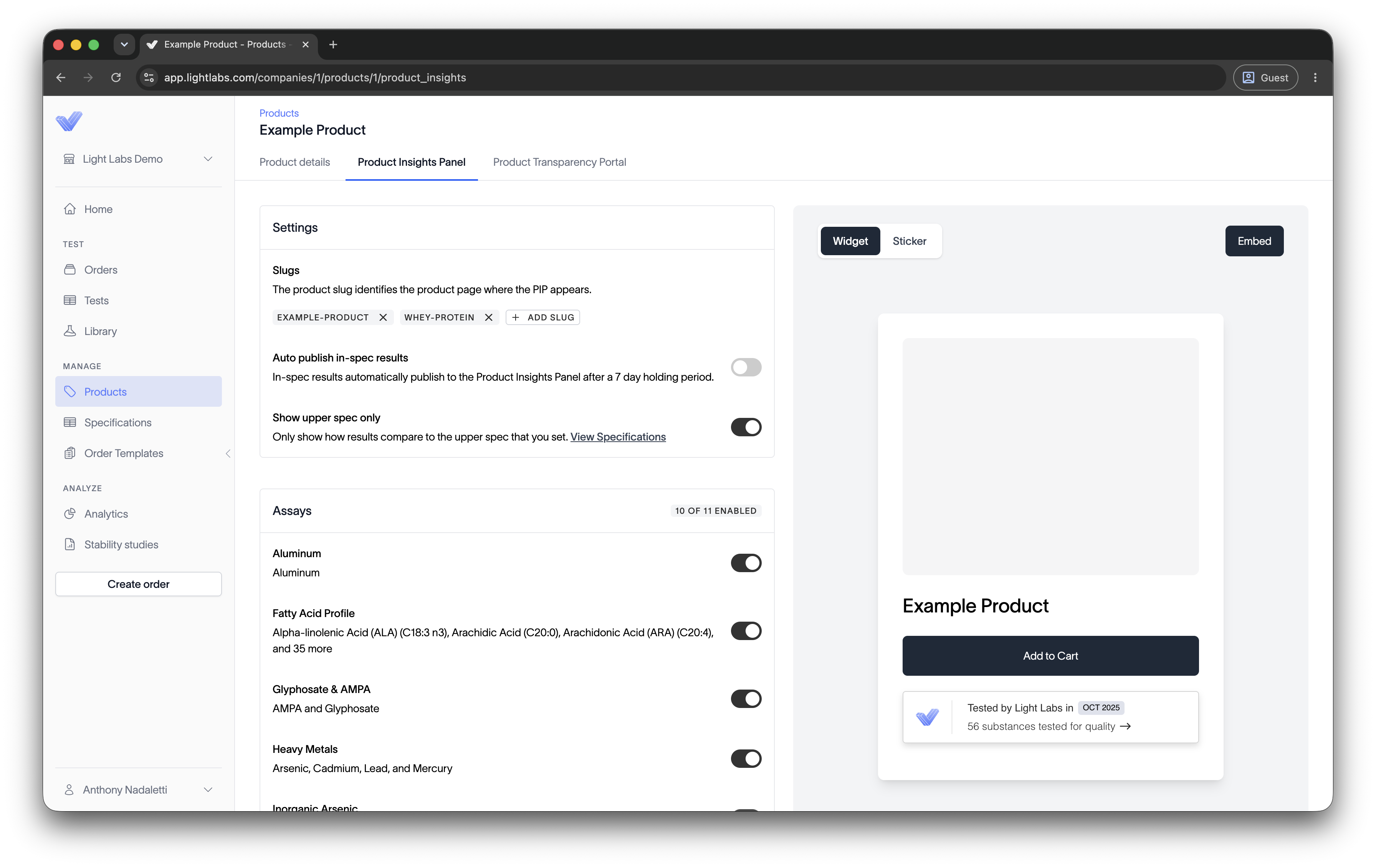
Task: Click the Light Labs checkmark in widget badge
Action: (927, 717)
